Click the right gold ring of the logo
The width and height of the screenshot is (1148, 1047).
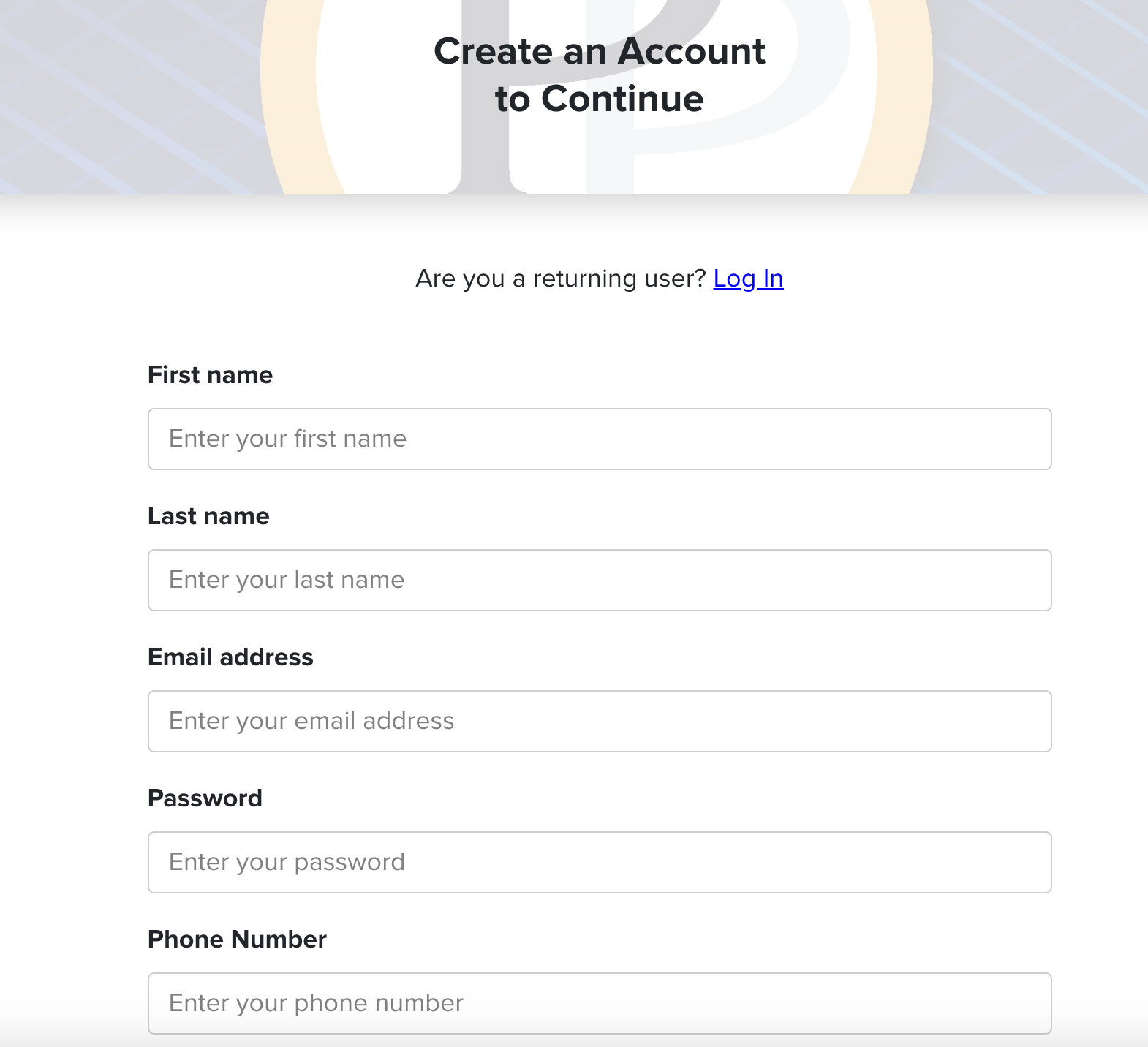(x=904, y=110)
